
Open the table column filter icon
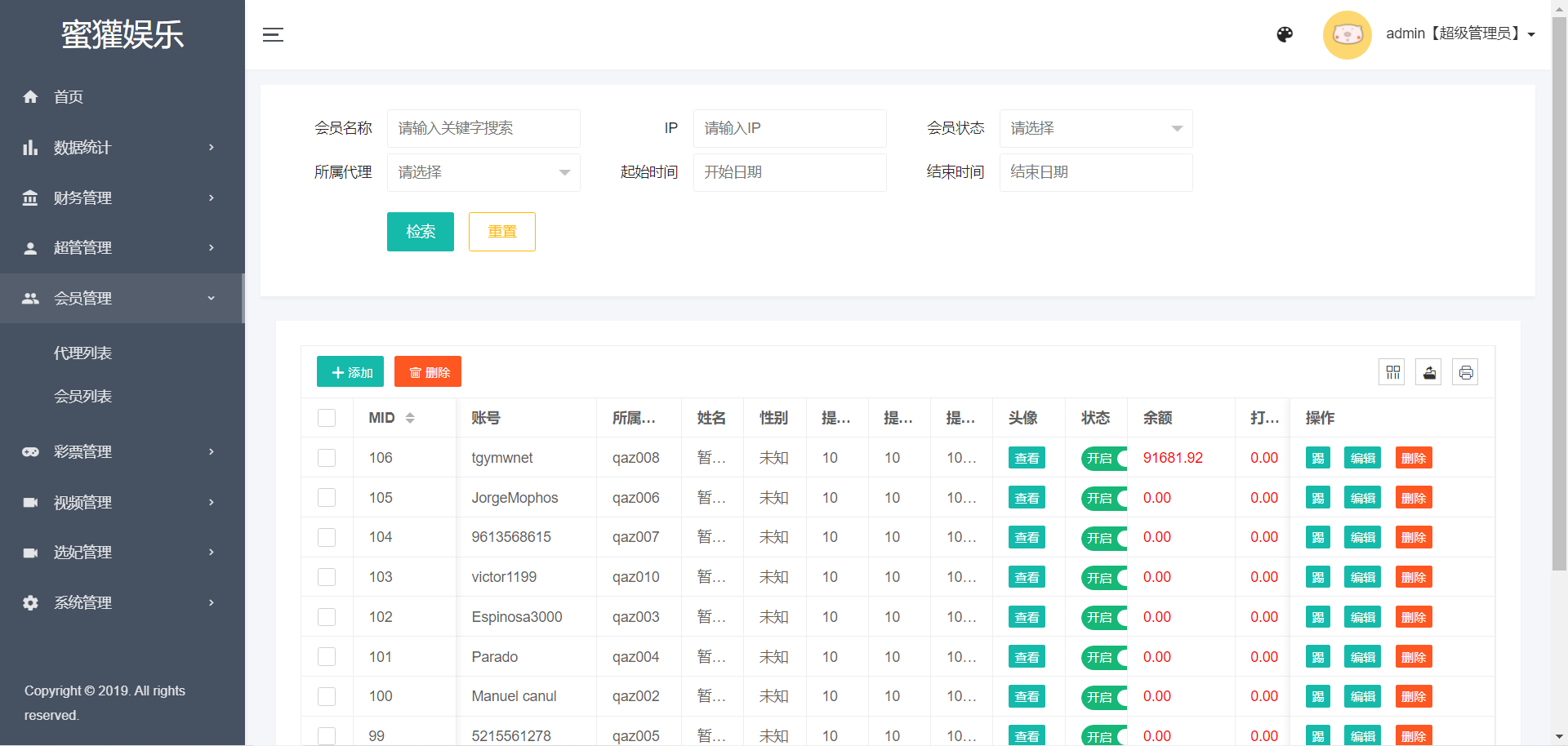click(1392, 372)
